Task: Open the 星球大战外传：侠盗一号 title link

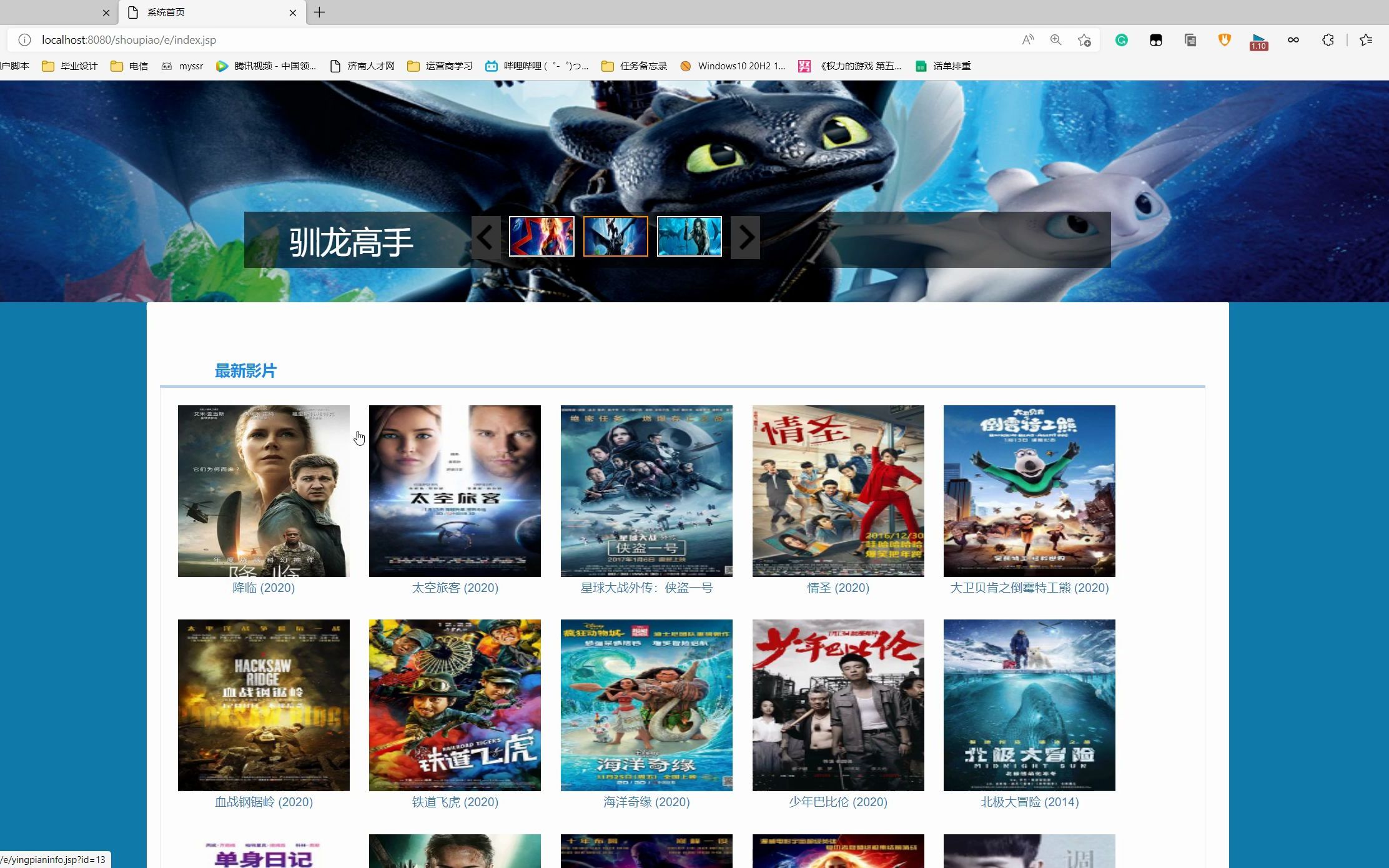Action: 646,588
